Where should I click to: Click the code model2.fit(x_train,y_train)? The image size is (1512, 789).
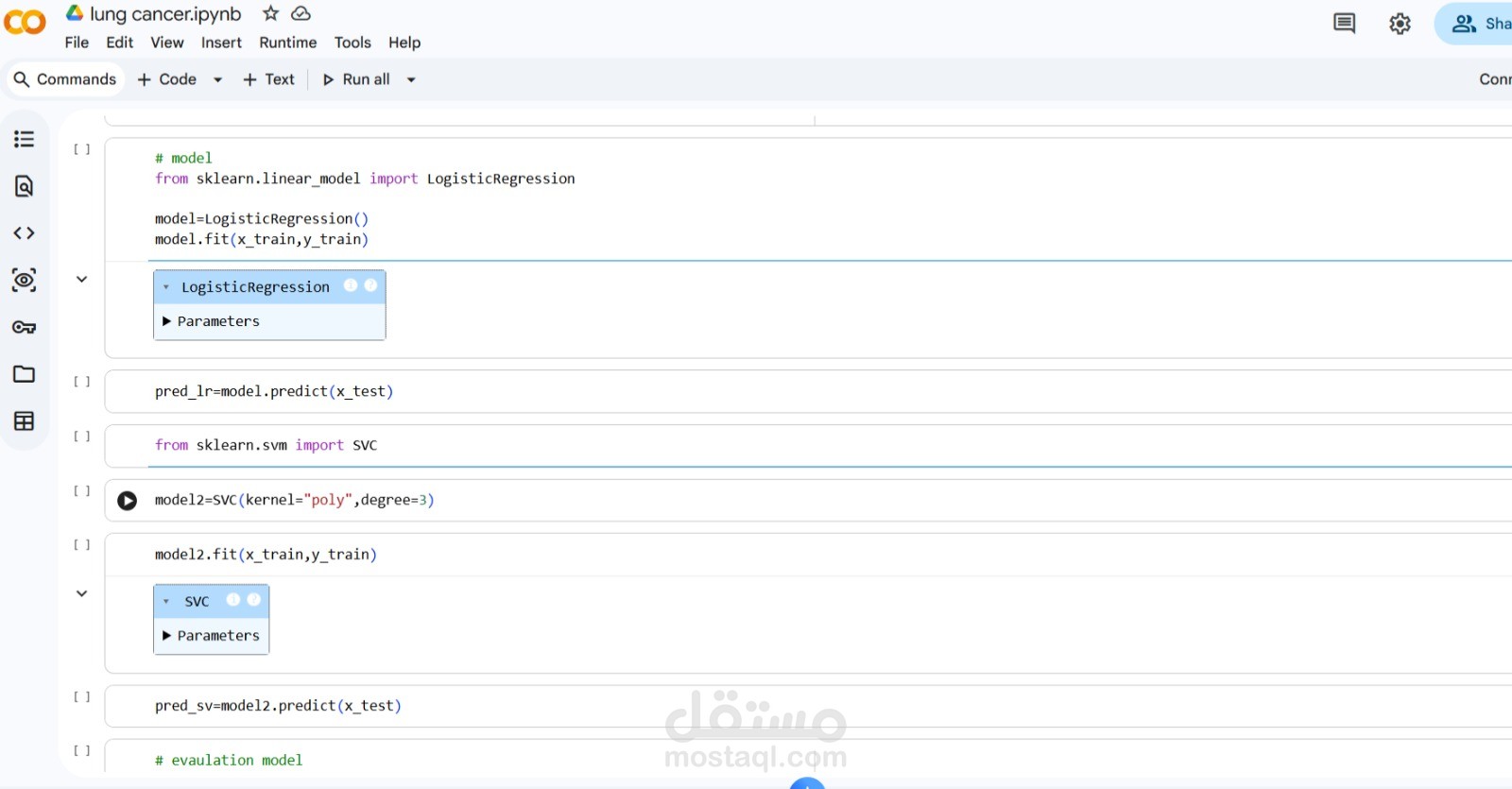[266, 555]
